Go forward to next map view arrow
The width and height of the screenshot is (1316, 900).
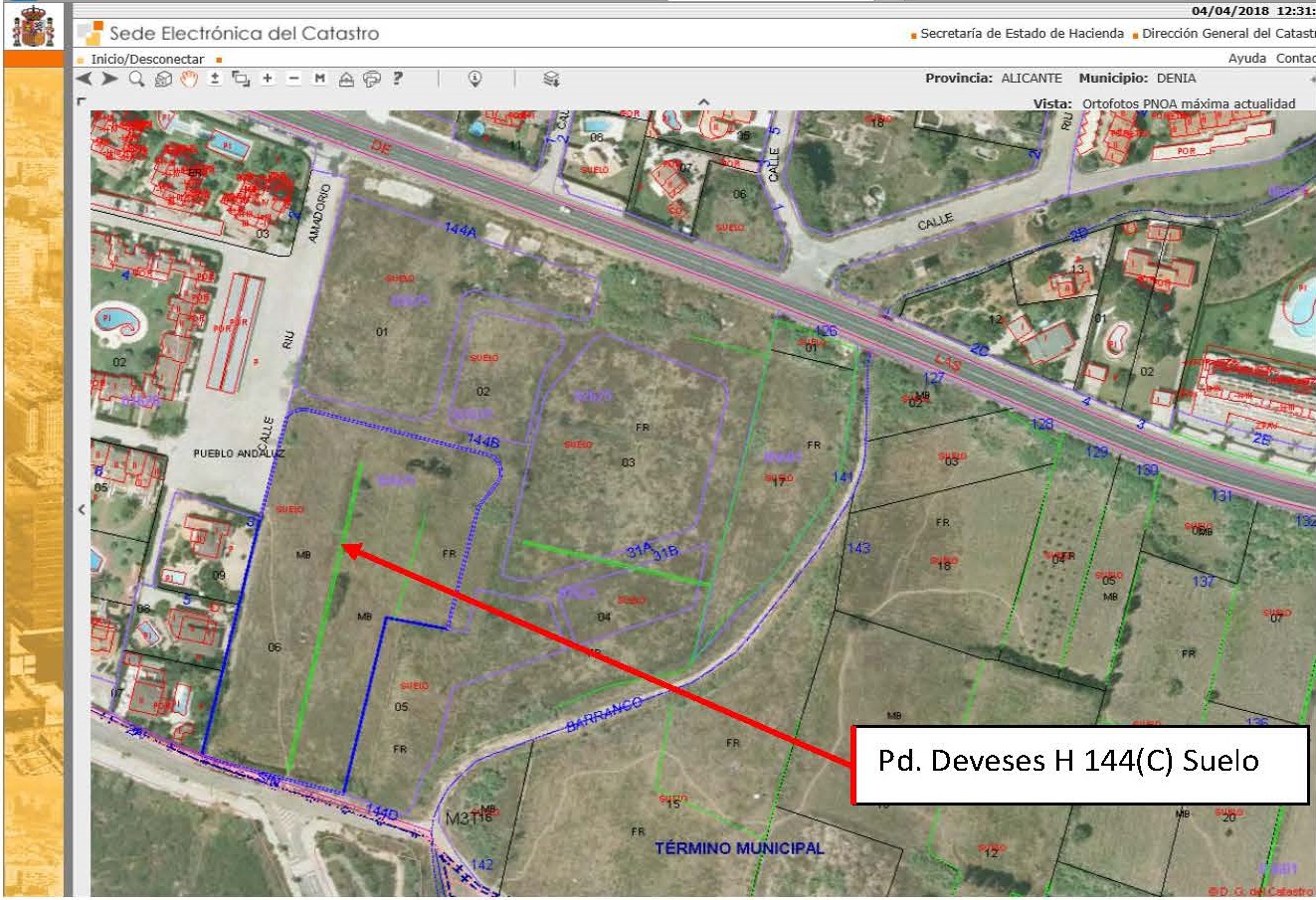click(109, 79)
